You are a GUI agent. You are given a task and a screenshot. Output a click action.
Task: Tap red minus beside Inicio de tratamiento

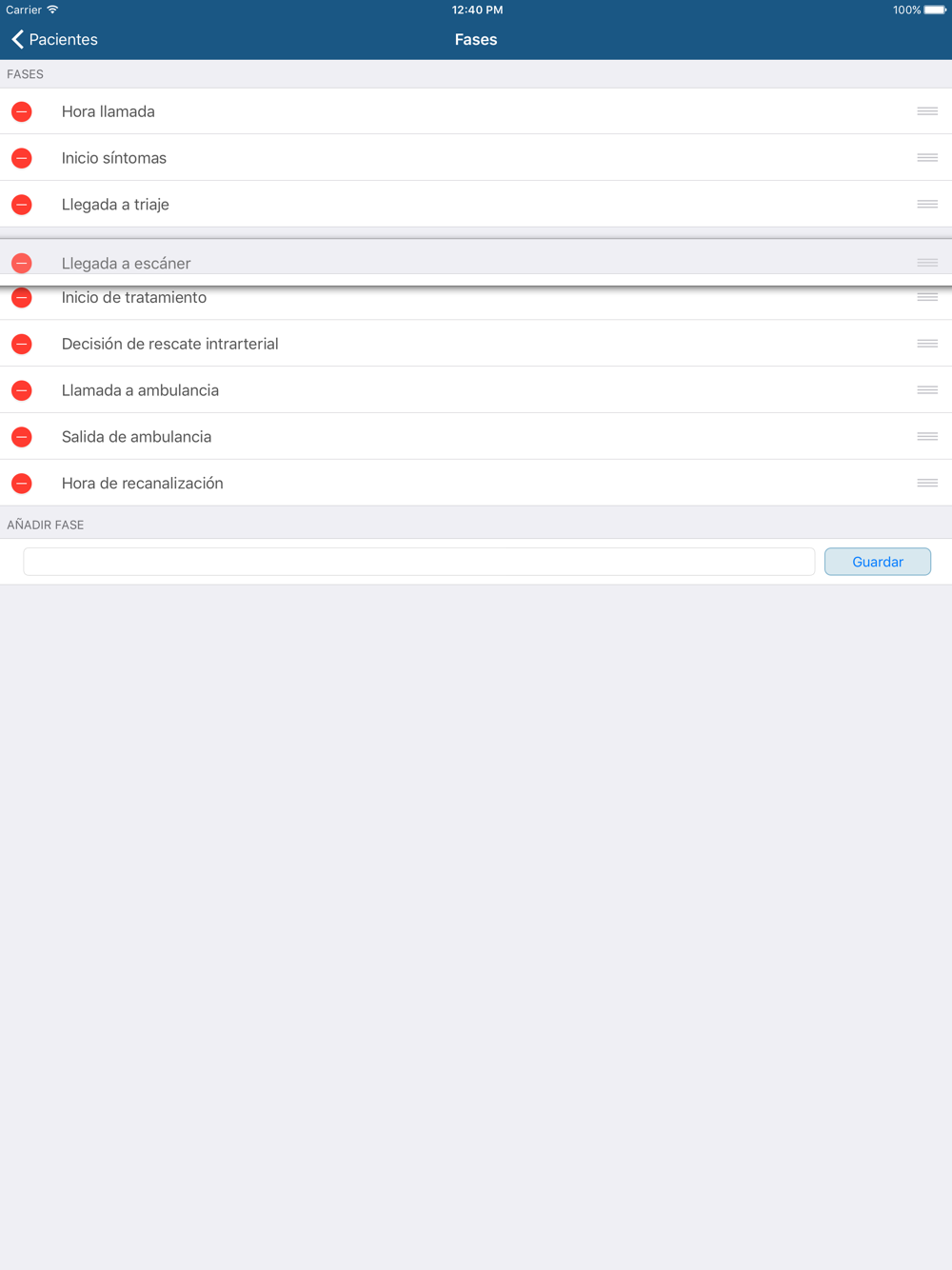coord(22,298)
